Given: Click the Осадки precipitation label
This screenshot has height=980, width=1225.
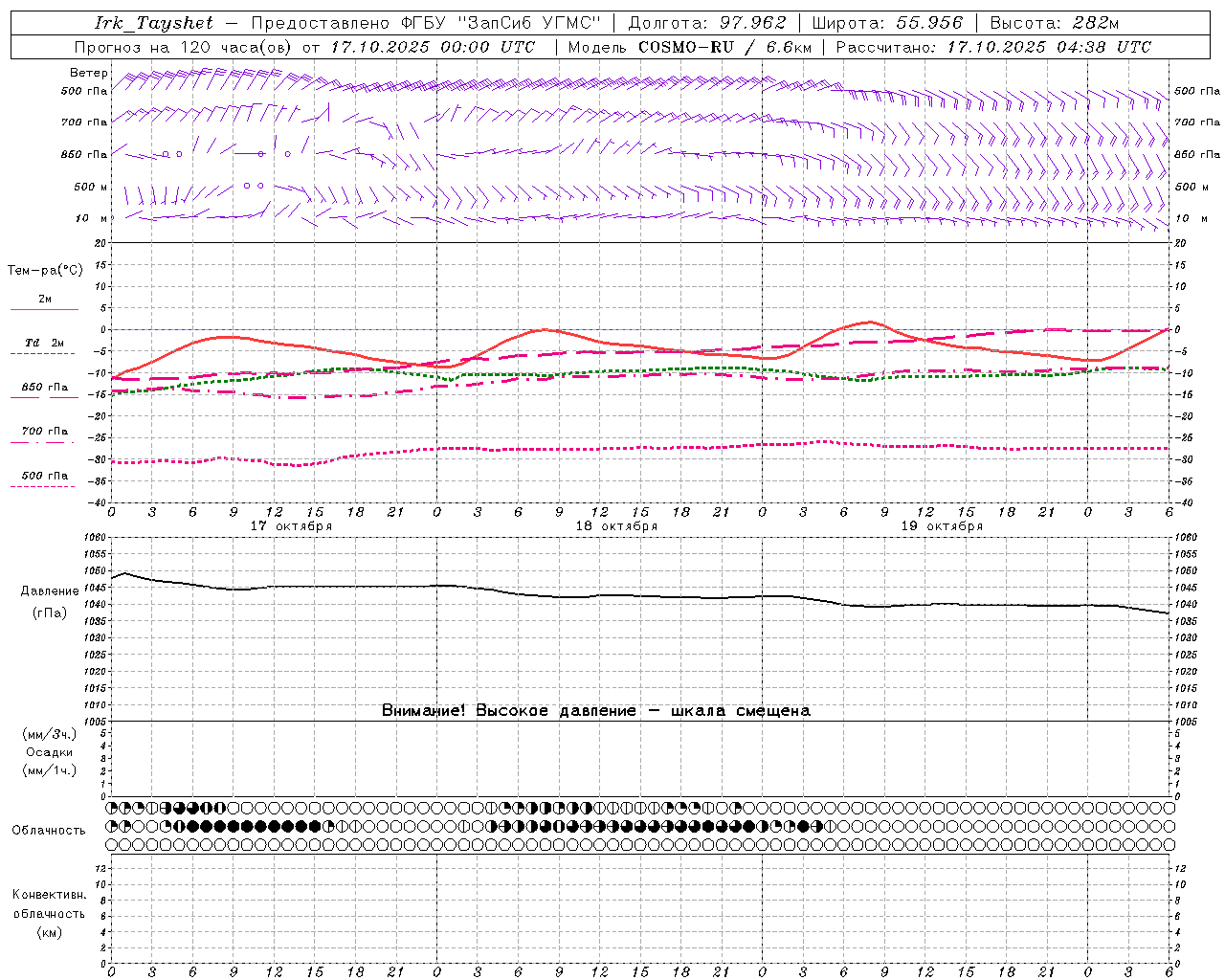Looking at the screenshot, I should 50,752.
